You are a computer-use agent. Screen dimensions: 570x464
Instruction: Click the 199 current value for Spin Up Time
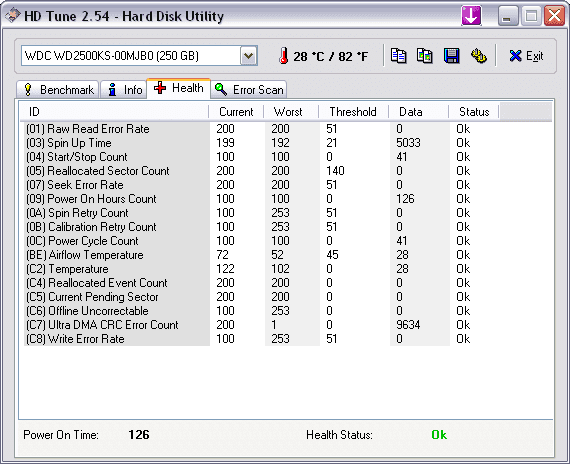tap(225, 143)
